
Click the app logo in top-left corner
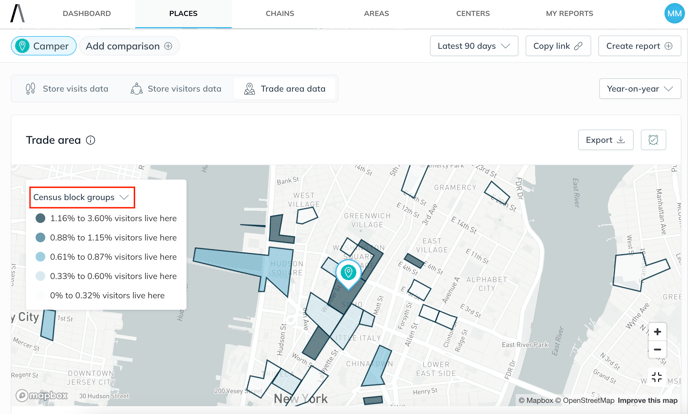17,14
